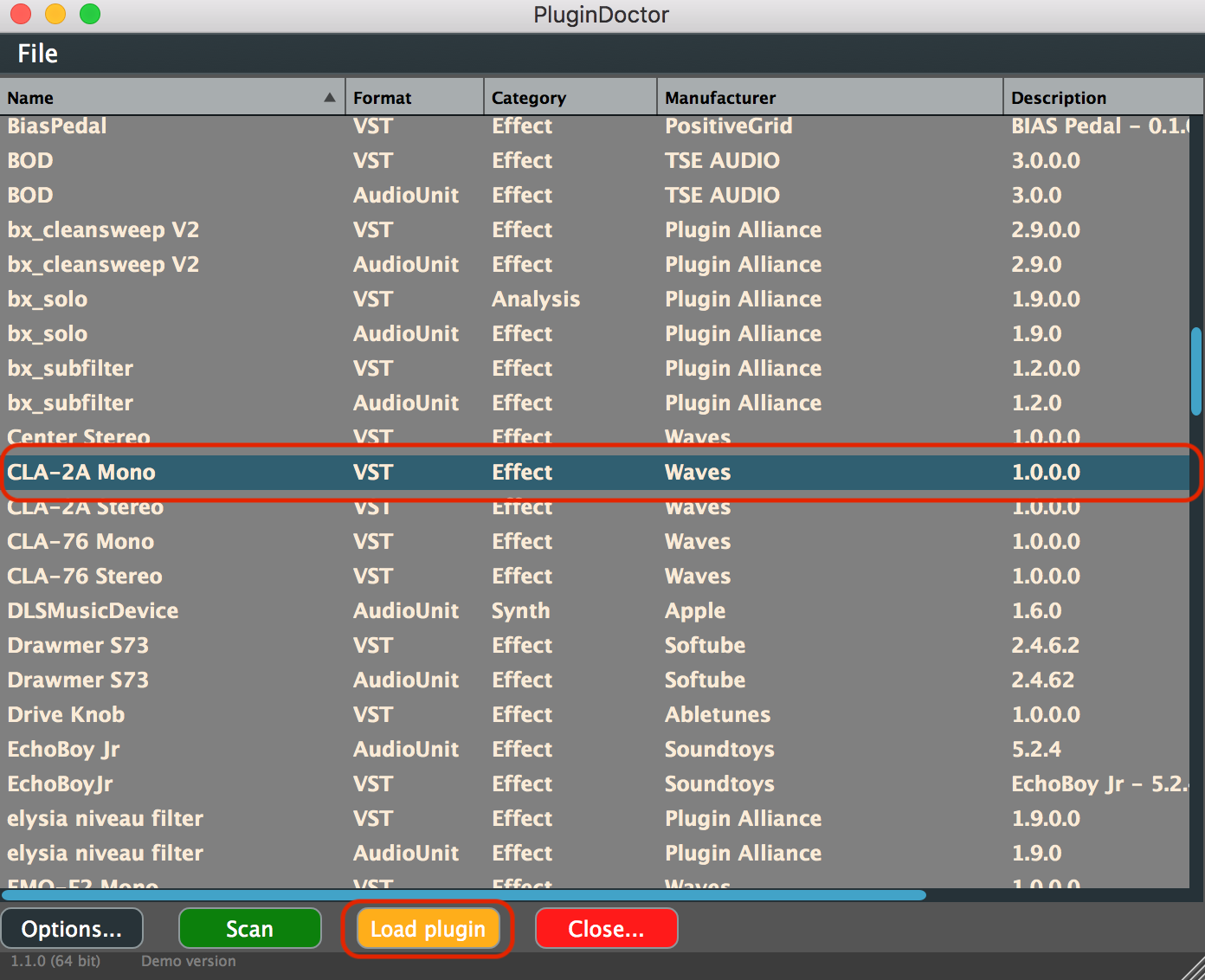Select Drawmer S73 VST row
Screen dimensions: 1205x980
[x=595, y=646]
